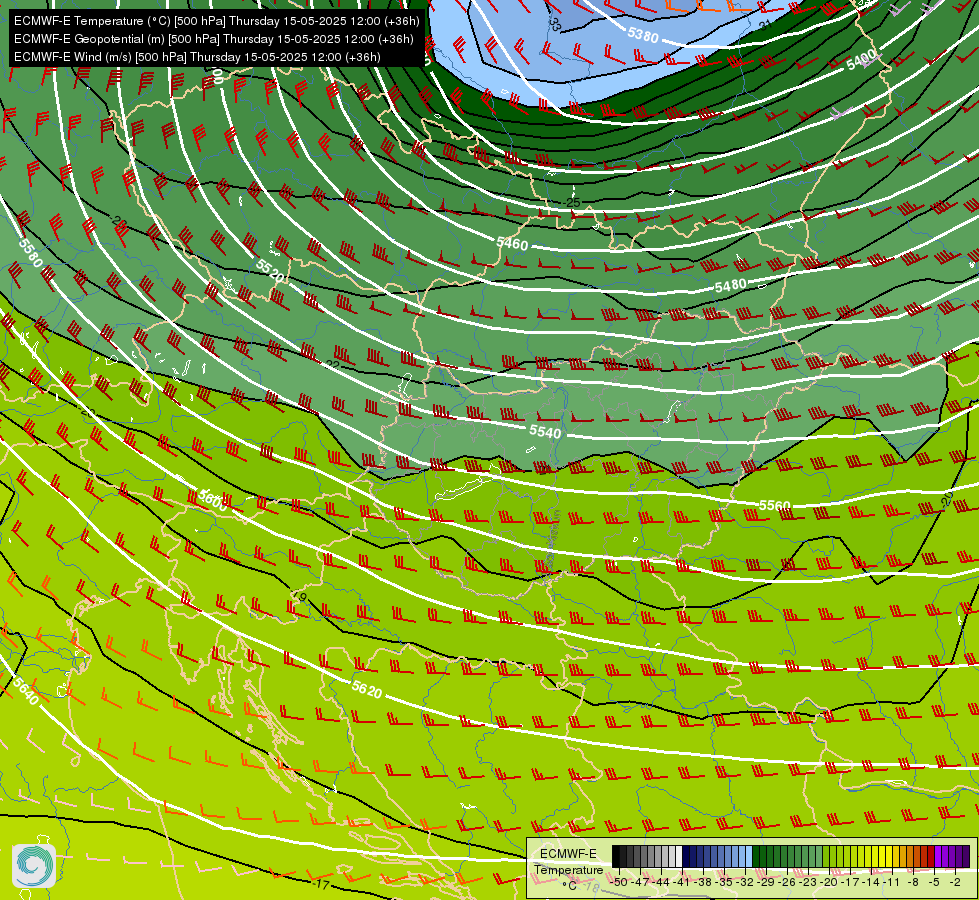Click the -26 tick label in the legend

[789, 882]
